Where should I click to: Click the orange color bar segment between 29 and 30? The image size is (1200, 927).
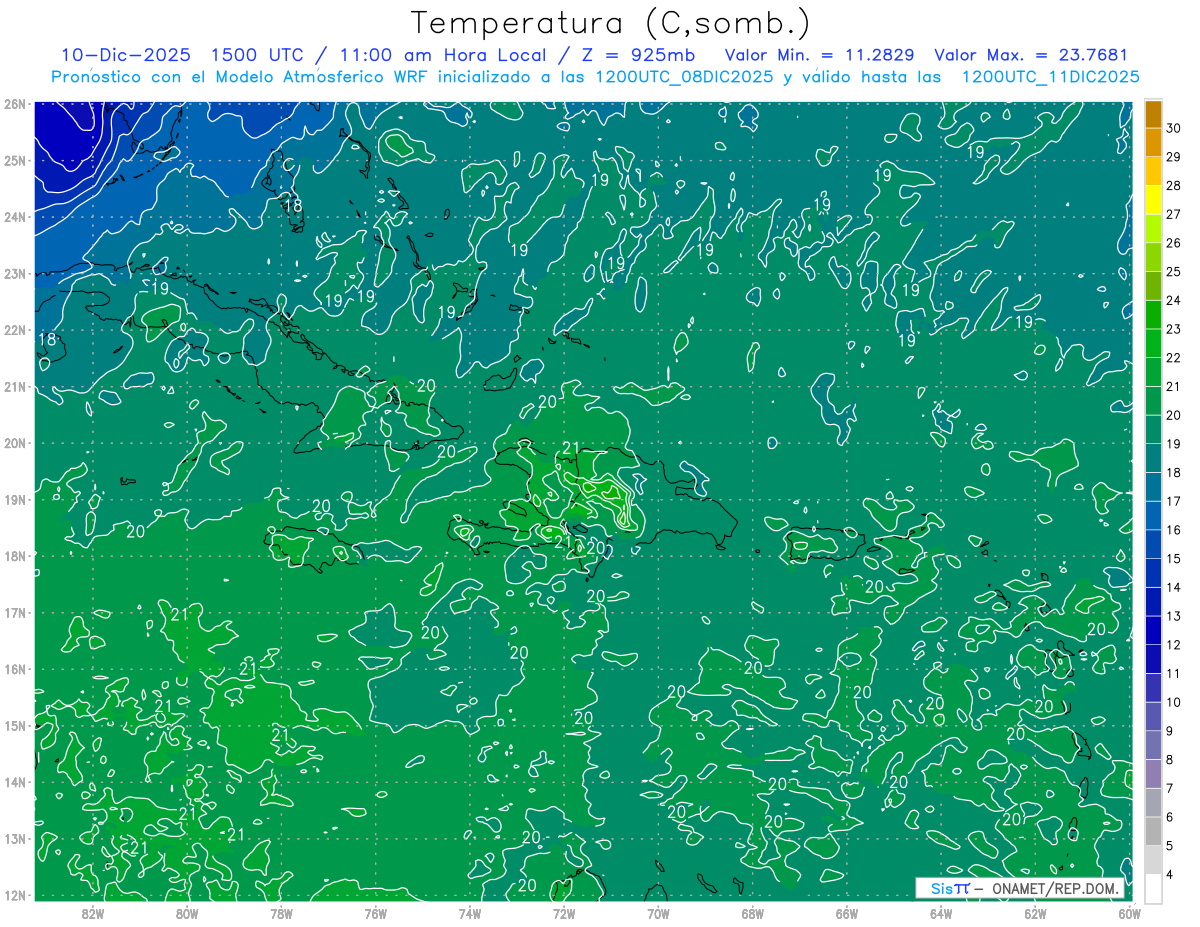tap(1153, 142)
